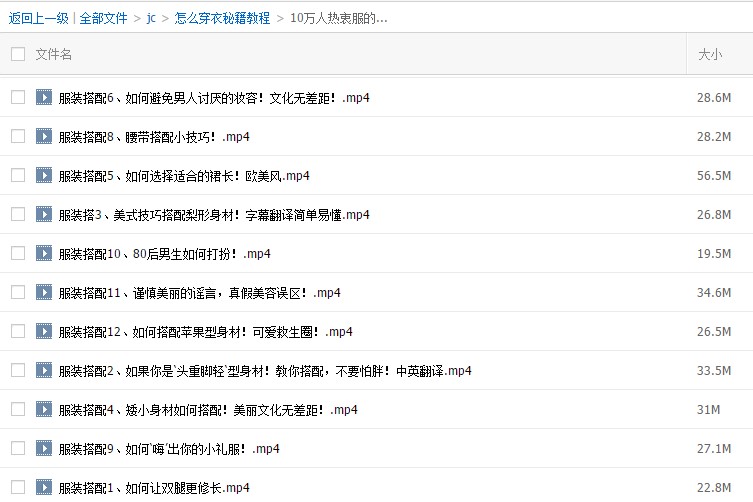Viewport: 753px width, 502px height.
Task: Sort files by 文件名 column header
Action: [x=53, y=54]
